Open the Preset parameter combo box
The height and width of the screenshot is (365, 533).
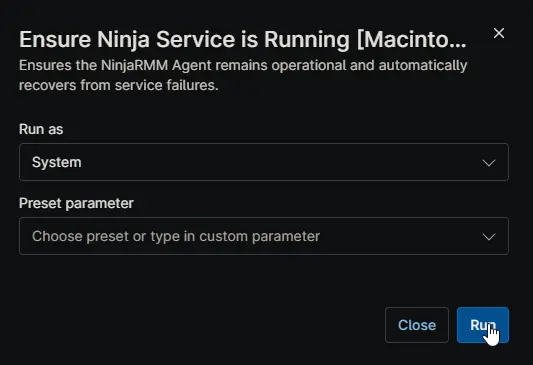tap(264, 236)
